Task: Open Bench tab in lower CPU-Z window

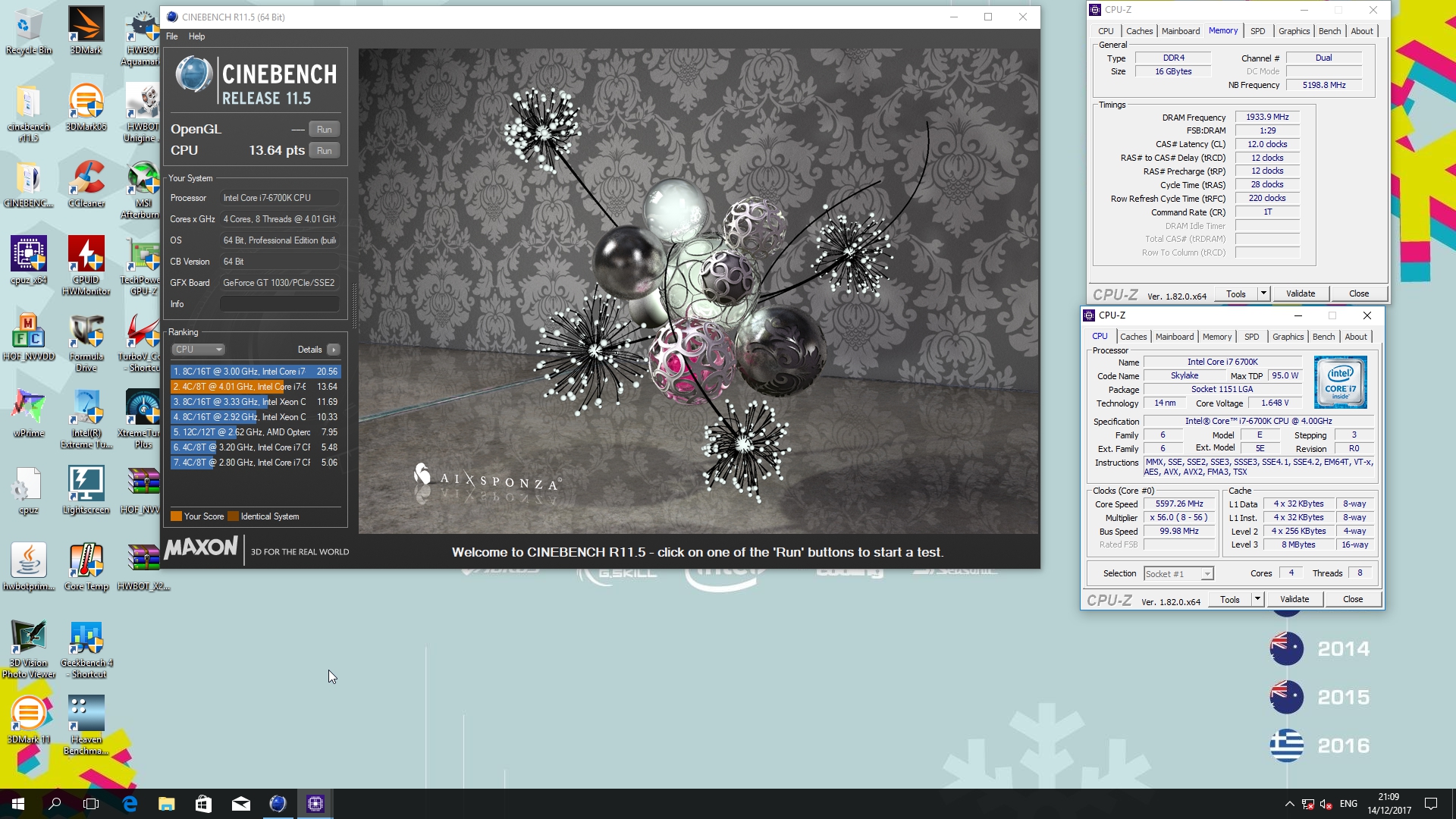Action: click(x=1323, y=337)
